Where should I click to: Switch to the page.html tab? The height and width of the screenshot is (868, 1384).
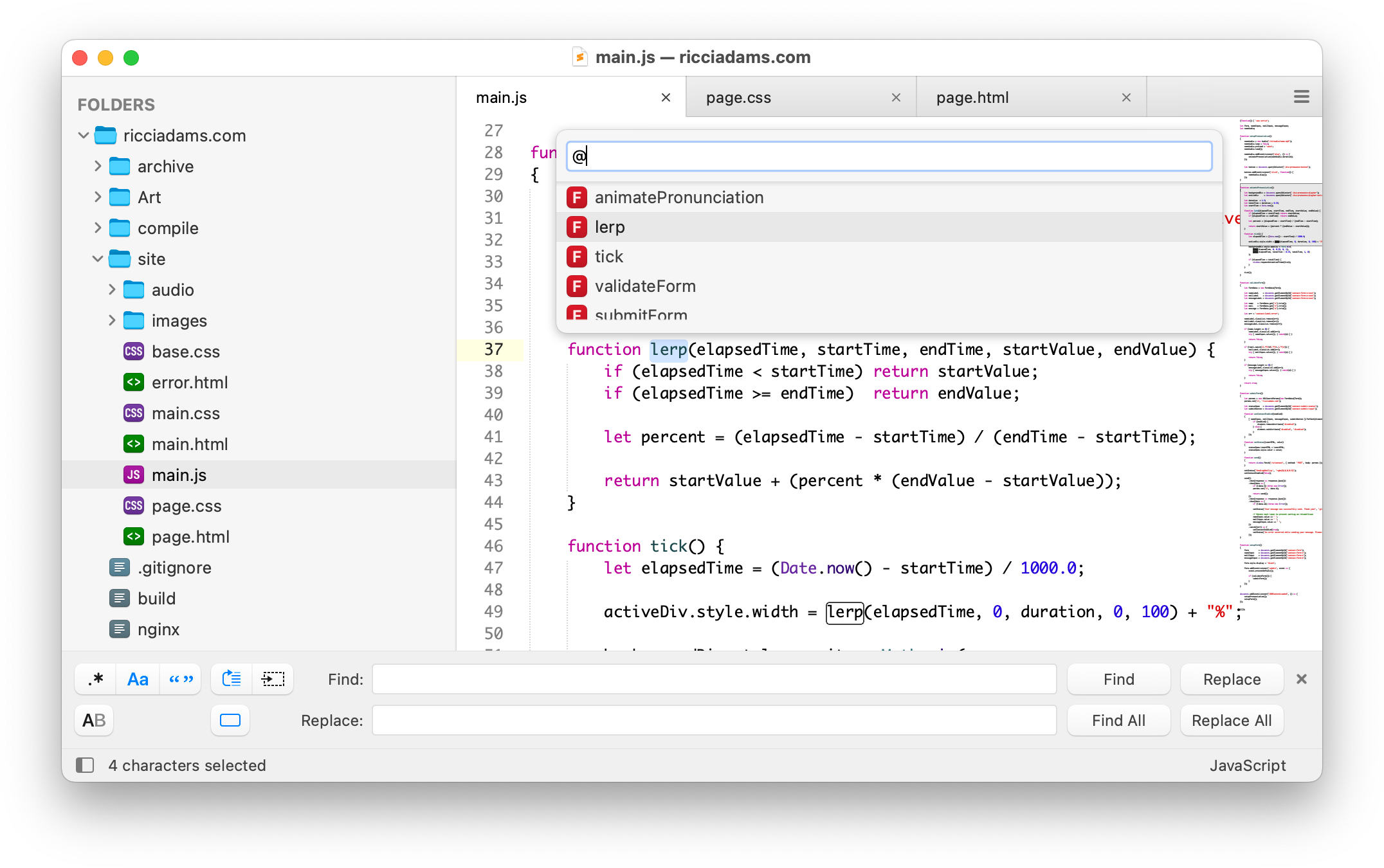(x=972, y=98)
